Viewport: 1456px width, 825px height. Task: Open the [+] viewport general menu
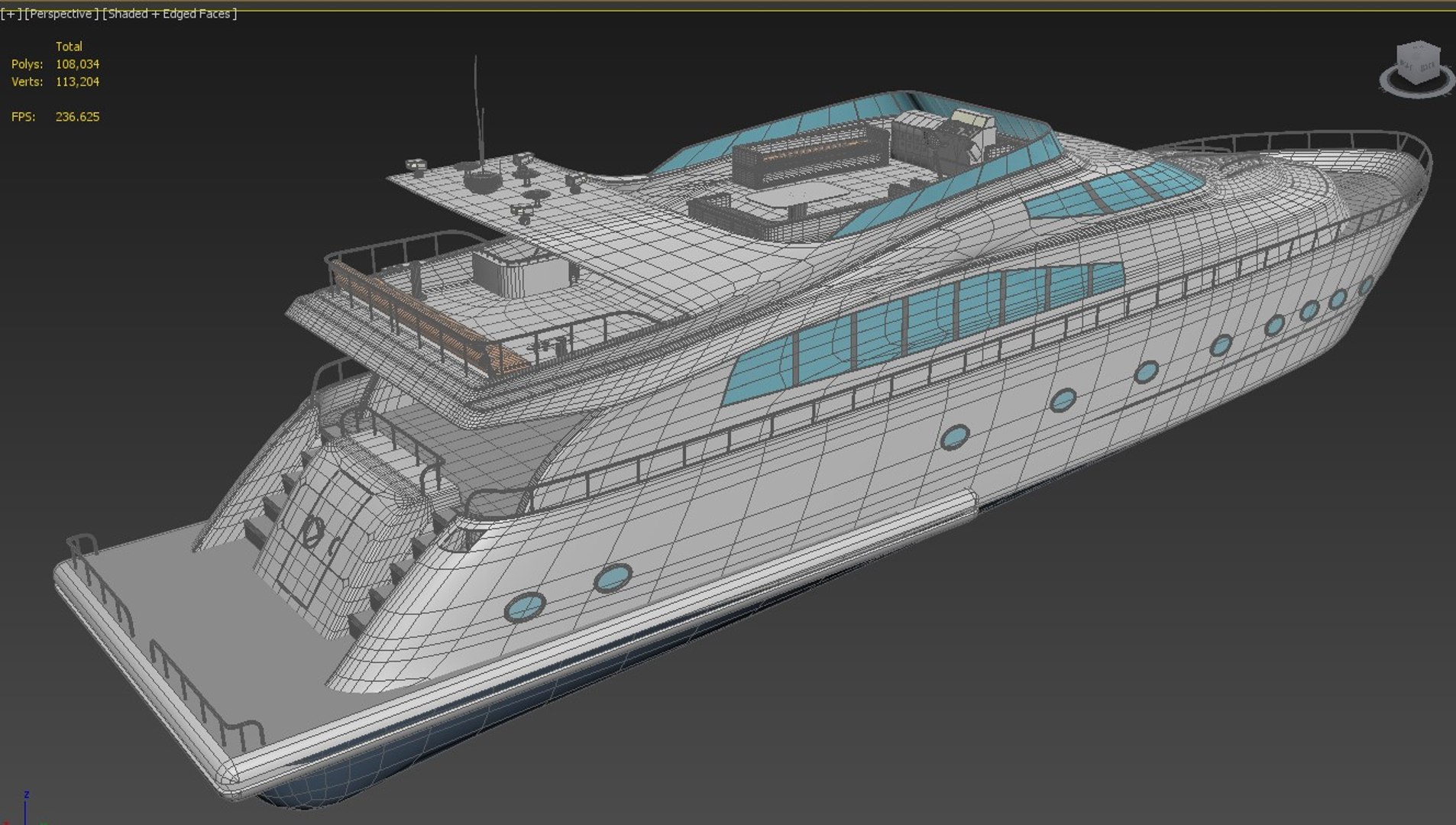(x=11, y=14)
